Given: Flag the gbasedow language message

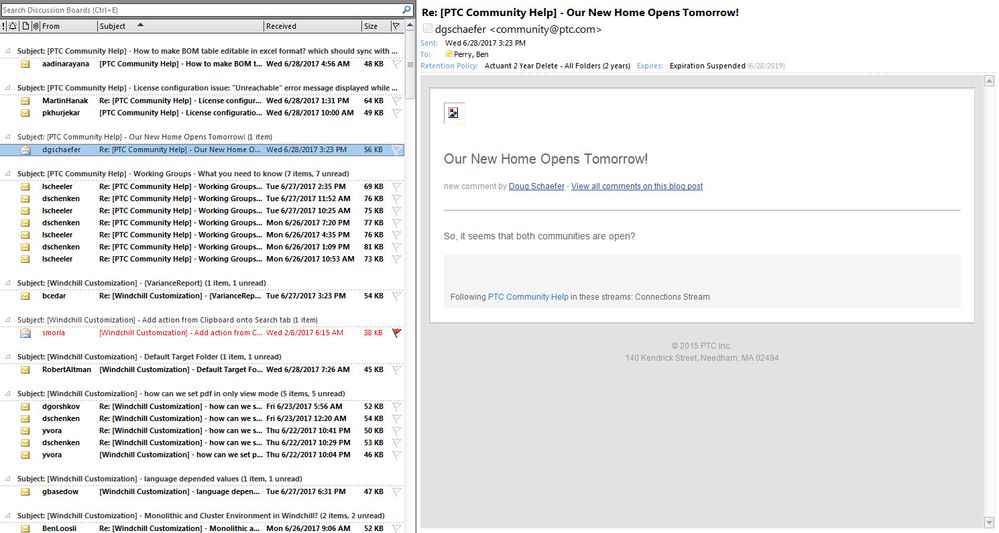Looking at the screenshot, I should tap(396, 492).
